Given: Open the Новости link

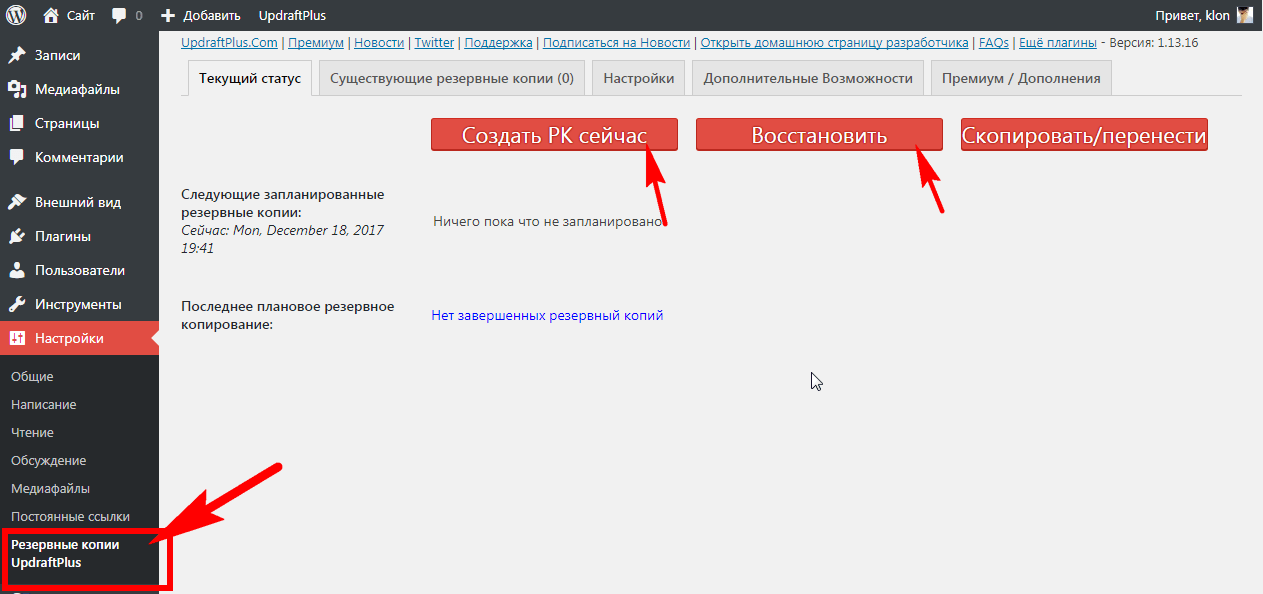Looking at the screenshot, I should pyautogui.click(x=379, y=43).
